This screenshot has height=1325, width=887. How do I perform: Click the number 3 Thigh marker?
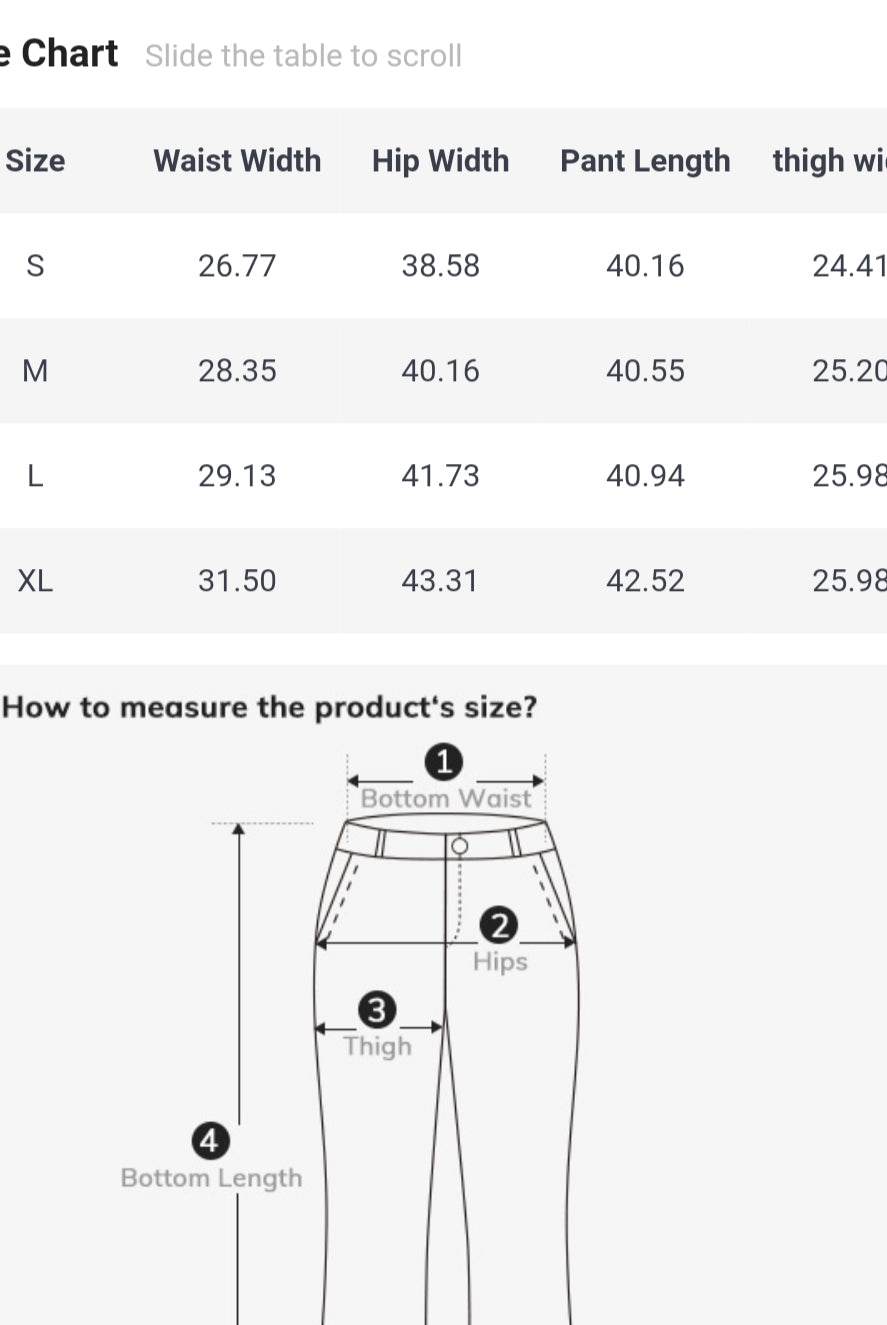click(x=377, y=1010)
